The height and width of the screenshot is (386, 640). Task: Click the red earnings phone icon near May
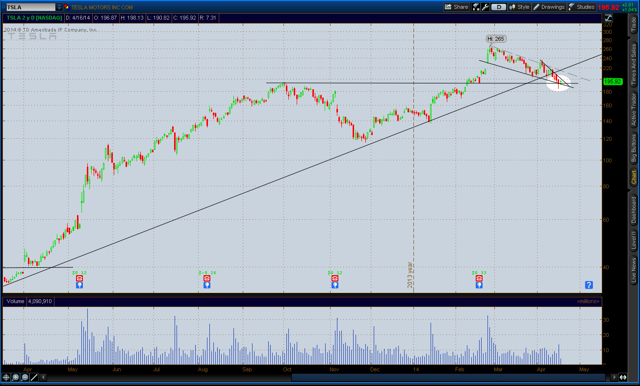[x=79, y=278]
